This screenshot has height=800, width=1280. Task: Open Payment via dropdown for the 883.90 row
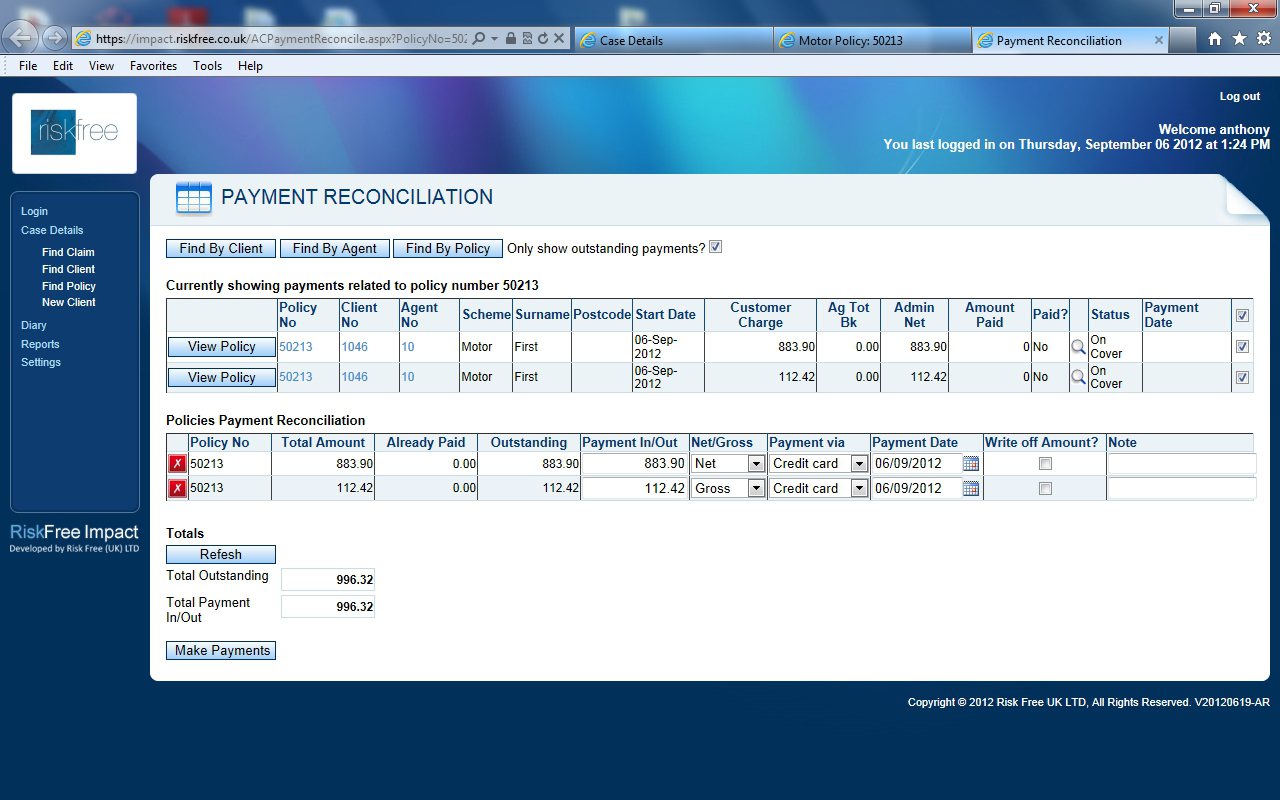coord(818,464)
